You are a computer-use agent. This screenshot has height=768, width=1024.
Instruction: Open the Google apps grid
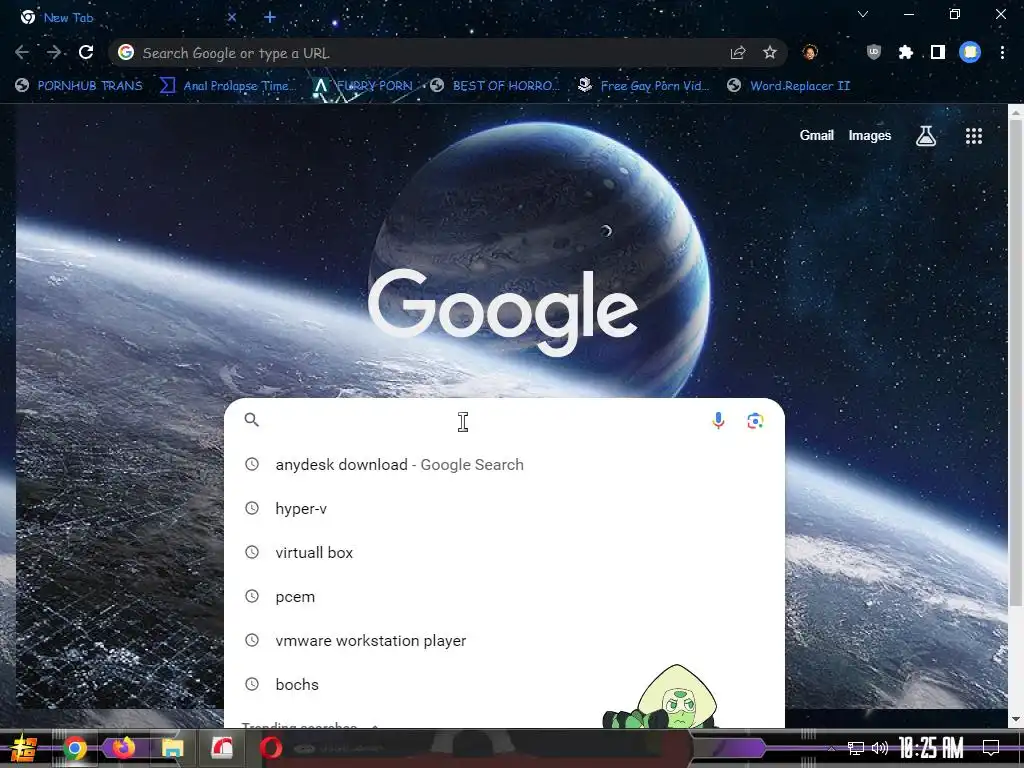[974, 136]
